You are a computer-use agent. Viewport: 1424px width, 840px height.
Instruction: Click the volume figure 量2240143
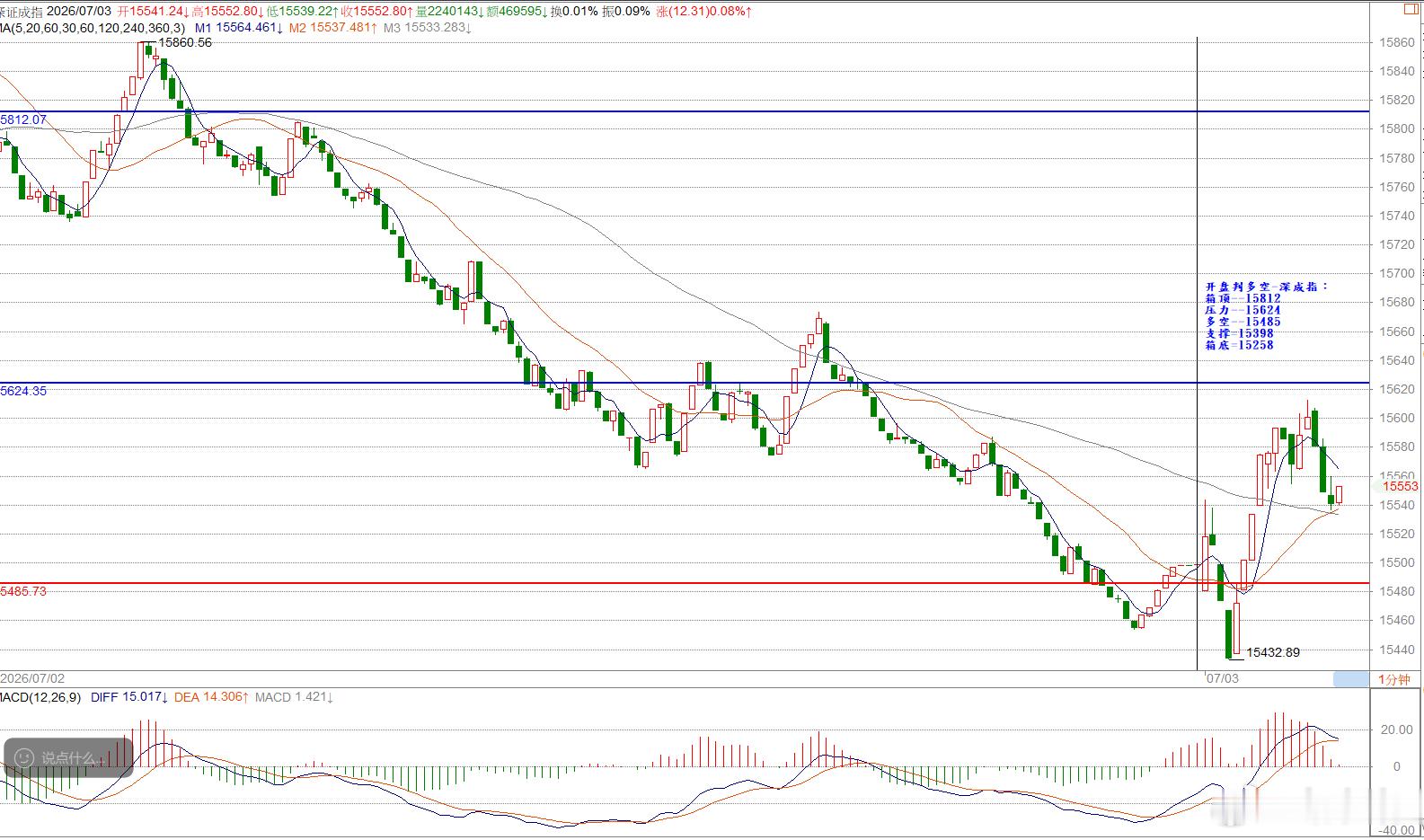click(x=450, y=12)
